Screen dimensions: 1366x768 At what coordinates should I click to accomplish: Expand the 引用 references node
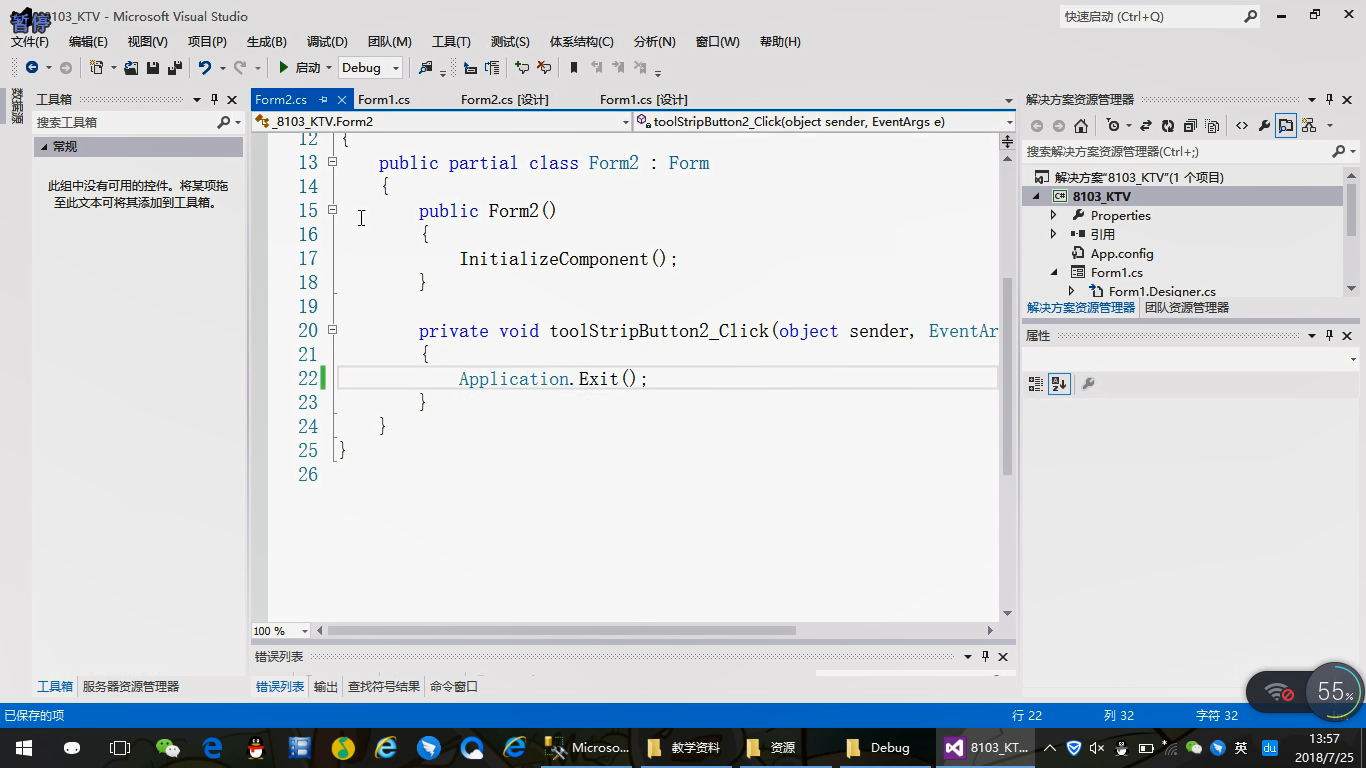click(x=1053, y=234)
